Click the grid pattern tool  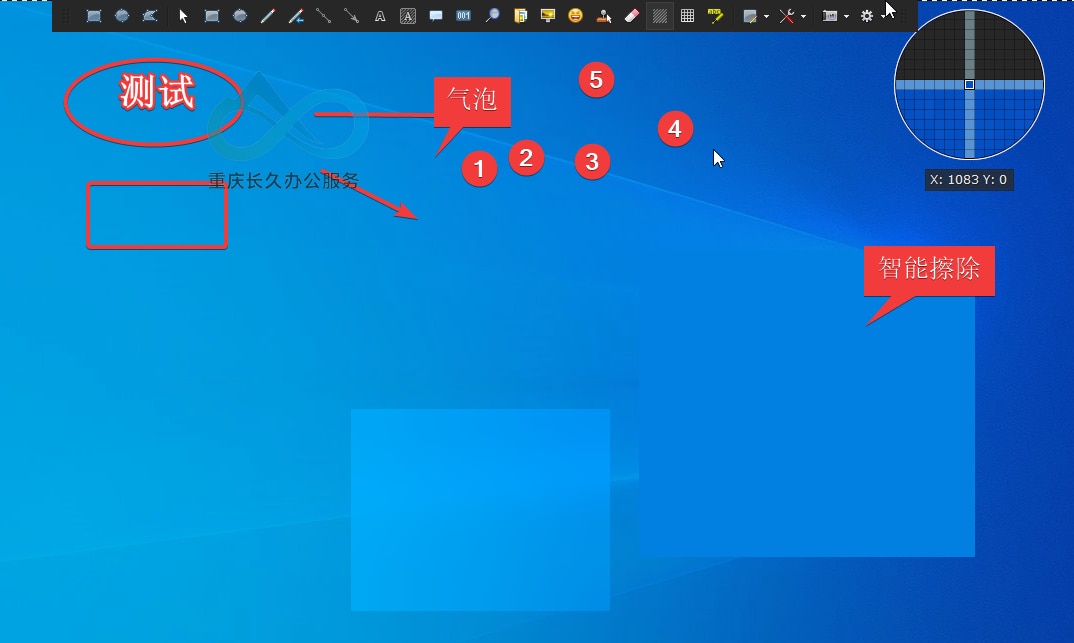coord(687,16)
